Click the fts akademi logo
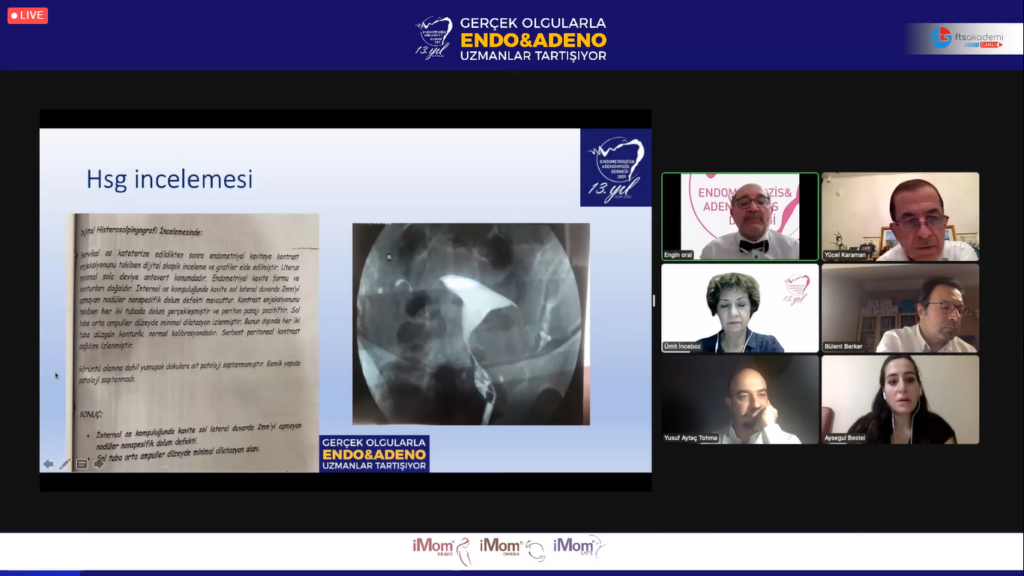This screenshot has height=576, width=1024. click(964, 38)
